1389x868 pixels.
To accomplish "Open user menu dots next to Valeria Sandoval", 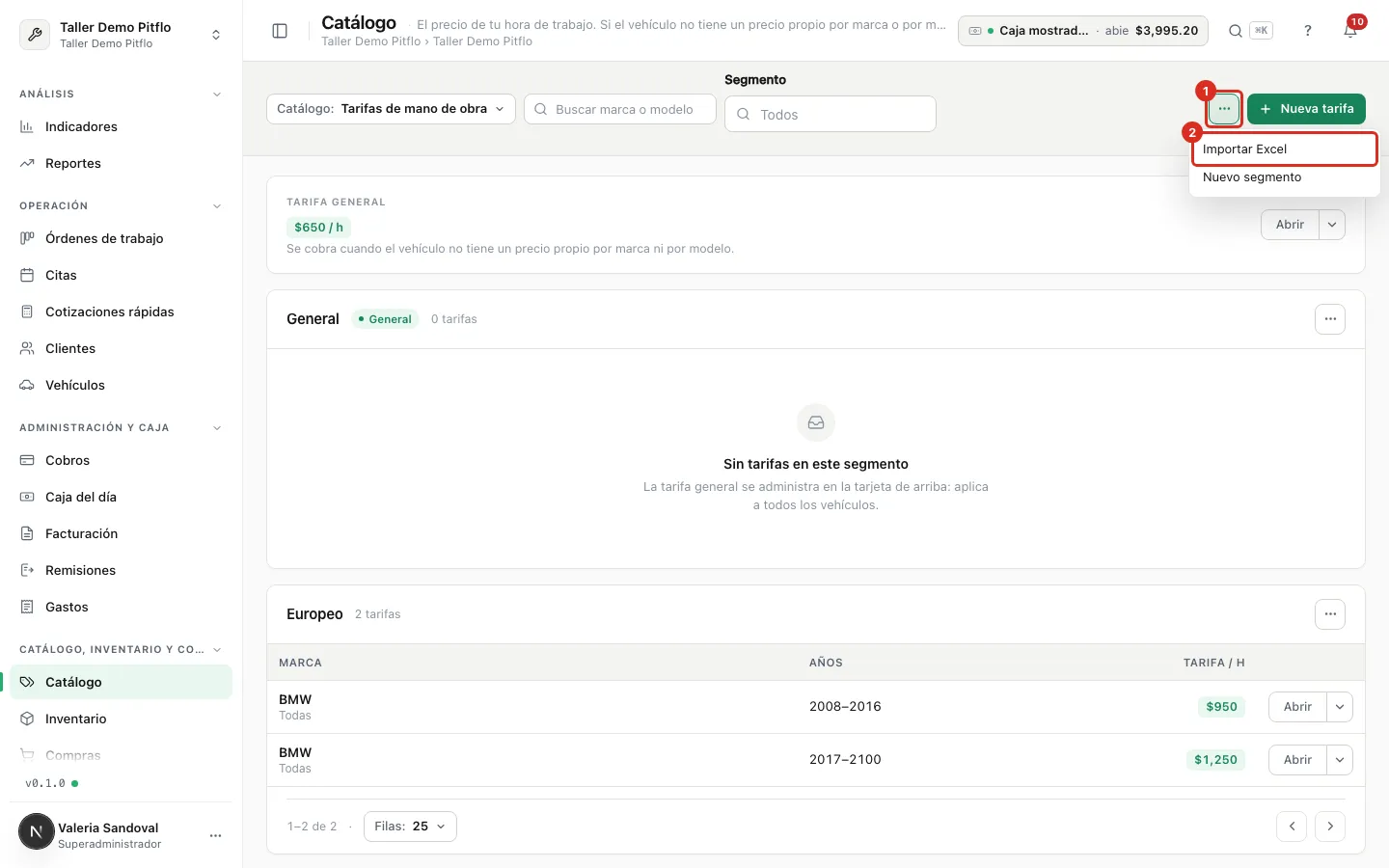I will [215, 835].
